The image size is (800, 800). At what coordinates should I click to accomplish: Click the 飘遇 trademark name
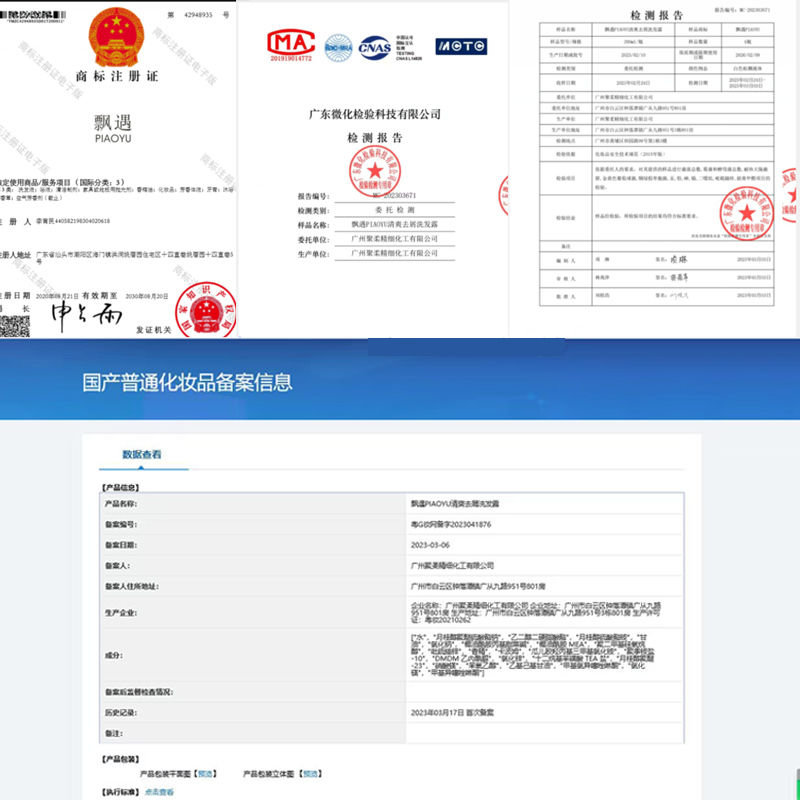(113, 122)
